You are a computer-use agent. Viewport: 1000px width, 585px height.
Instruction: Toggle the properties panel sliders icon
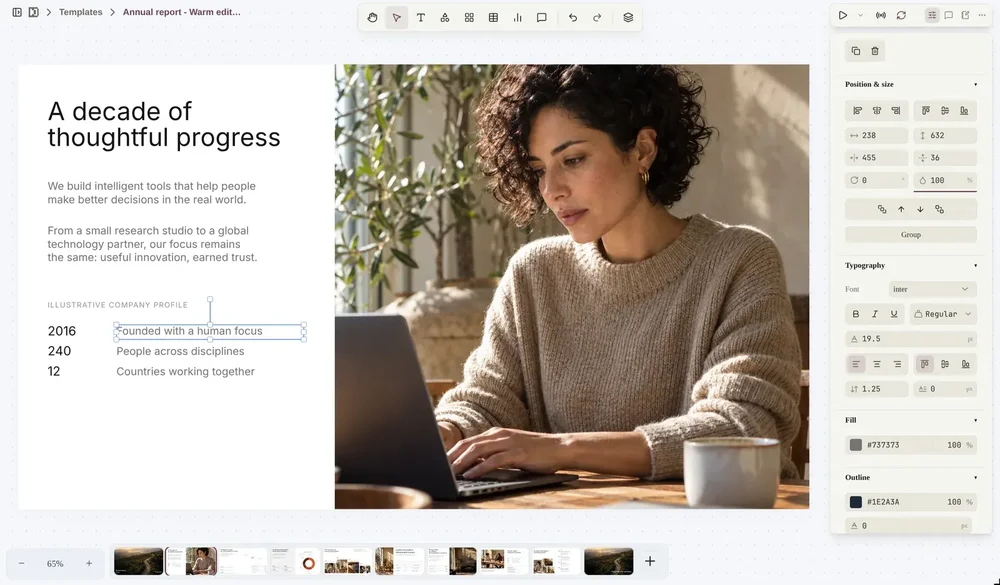[x=932, y=15]
